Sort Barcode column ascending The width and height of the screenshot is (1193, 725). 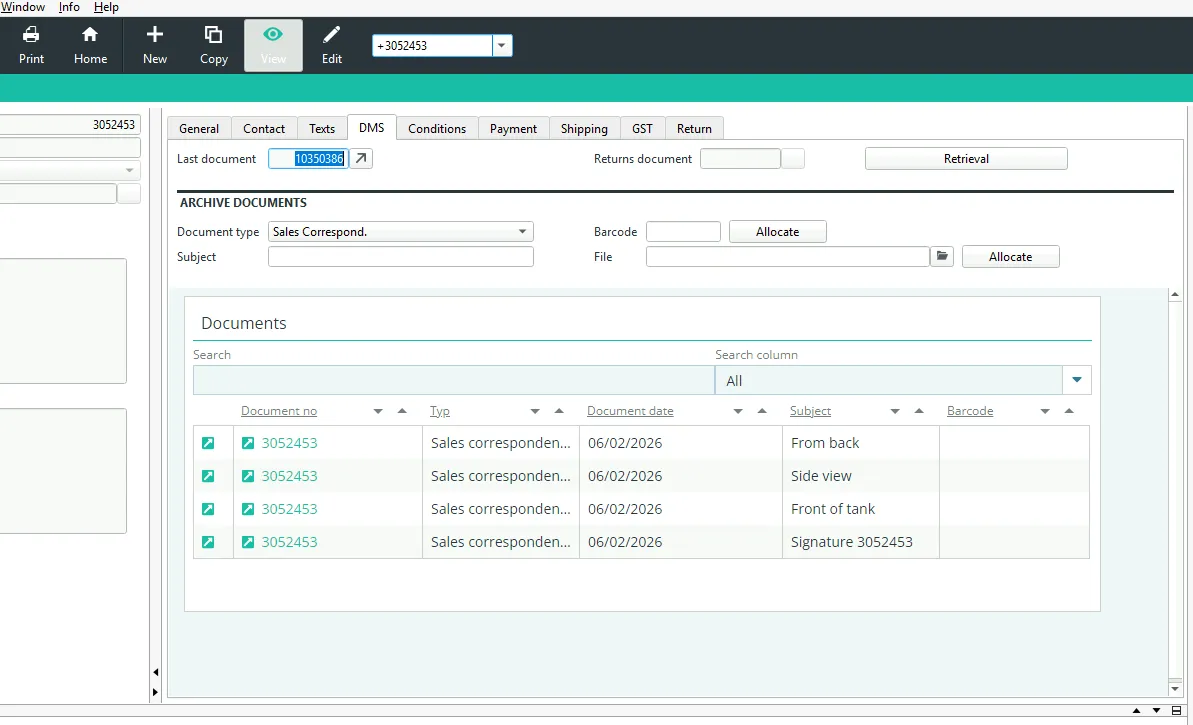[1069, 411]
